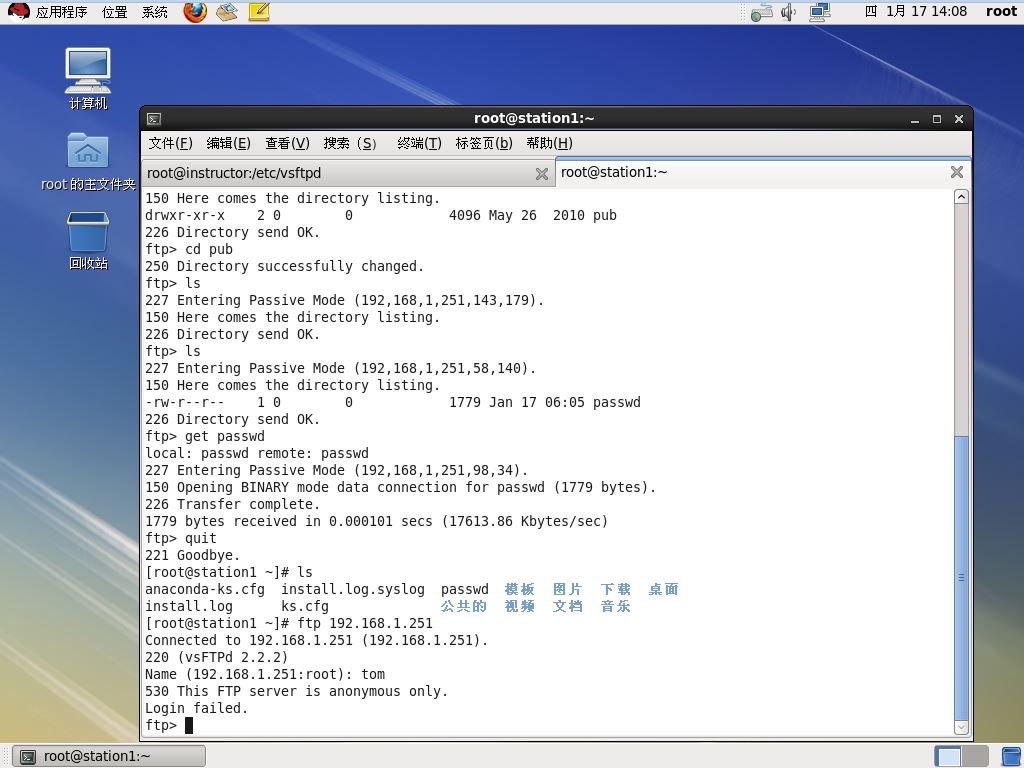Open the 编辑(E) menu
This screenshot has height=768, width=1024.
229,143
